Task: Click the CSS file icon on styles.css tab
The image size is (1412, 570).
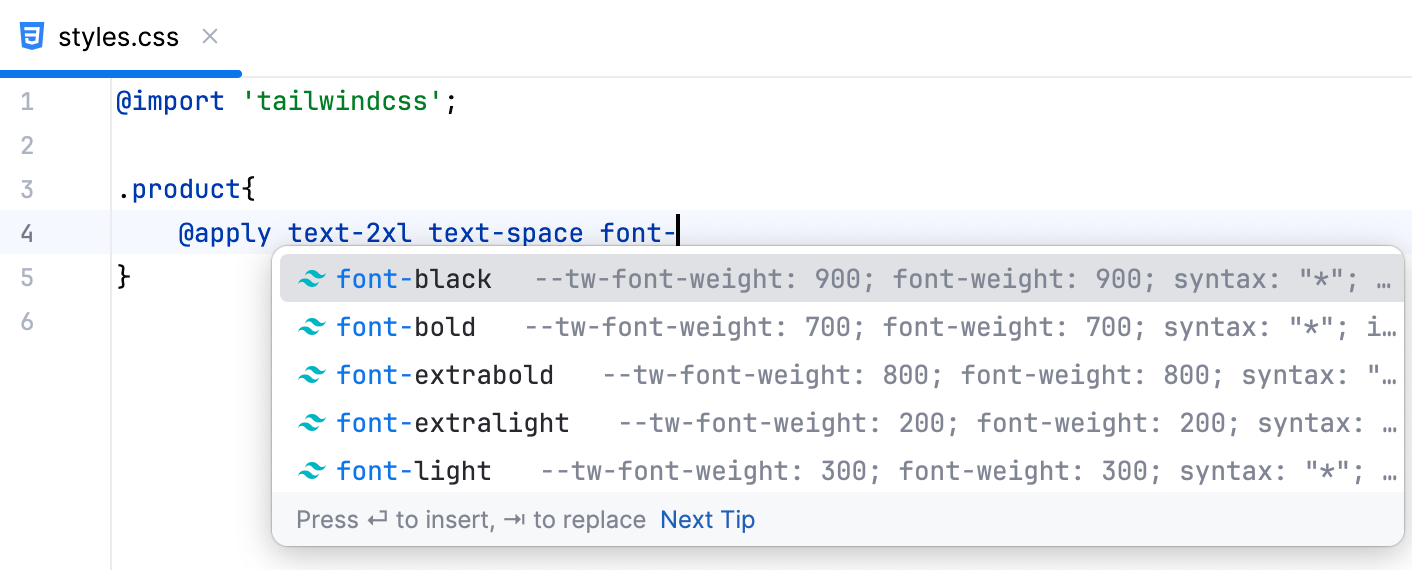Action: coord(32,37)
